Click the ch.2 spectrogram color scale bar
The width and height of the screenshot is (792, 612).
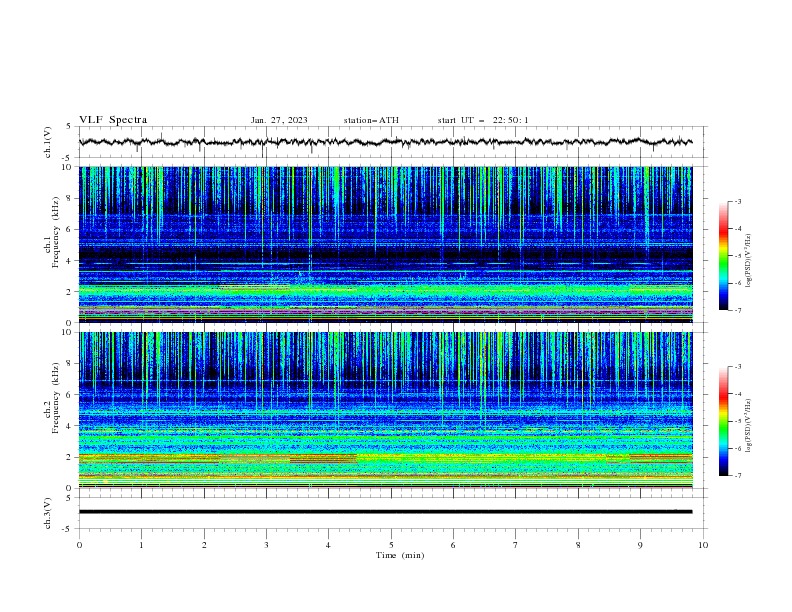(x=723, y=421)
